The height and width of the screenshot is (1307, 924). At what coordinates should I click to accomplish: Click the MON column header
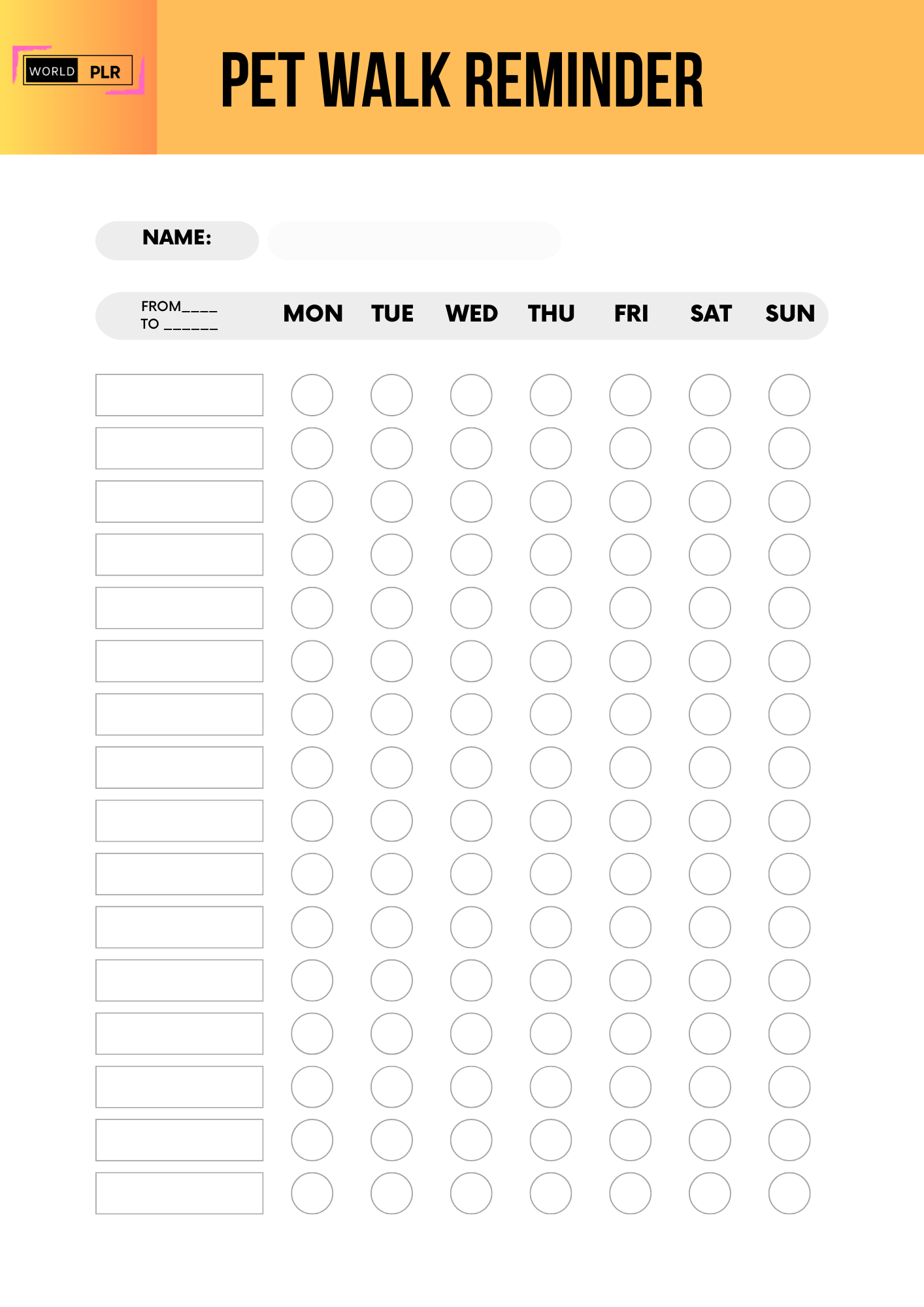[313, 314]
